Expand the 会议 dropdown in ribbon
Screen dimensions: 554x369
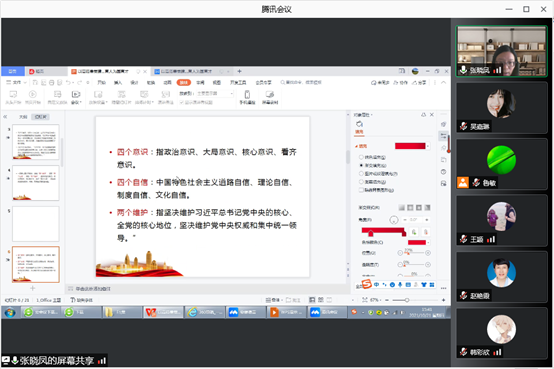pyautogui.click(x=76, y=102)
